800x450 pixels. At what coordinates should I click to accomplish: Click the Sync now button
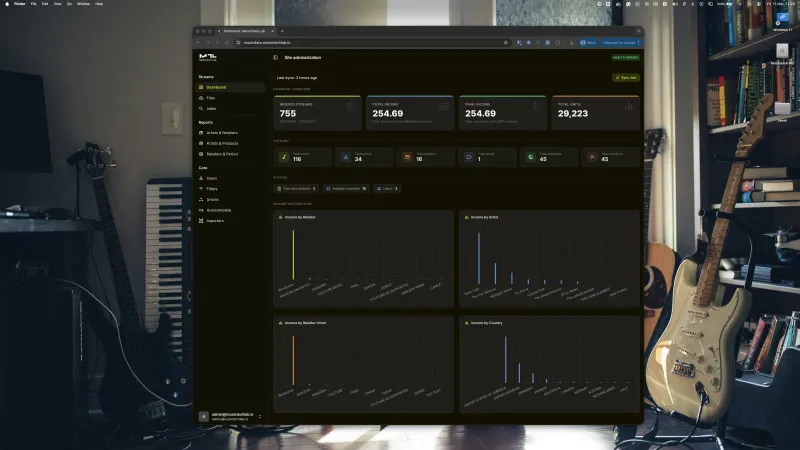pos(626,78)
